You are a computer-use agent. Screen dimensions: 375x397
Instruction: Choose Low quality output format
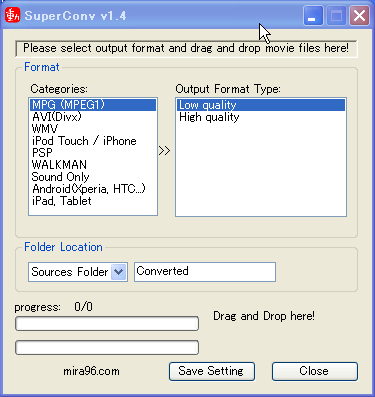261,105
